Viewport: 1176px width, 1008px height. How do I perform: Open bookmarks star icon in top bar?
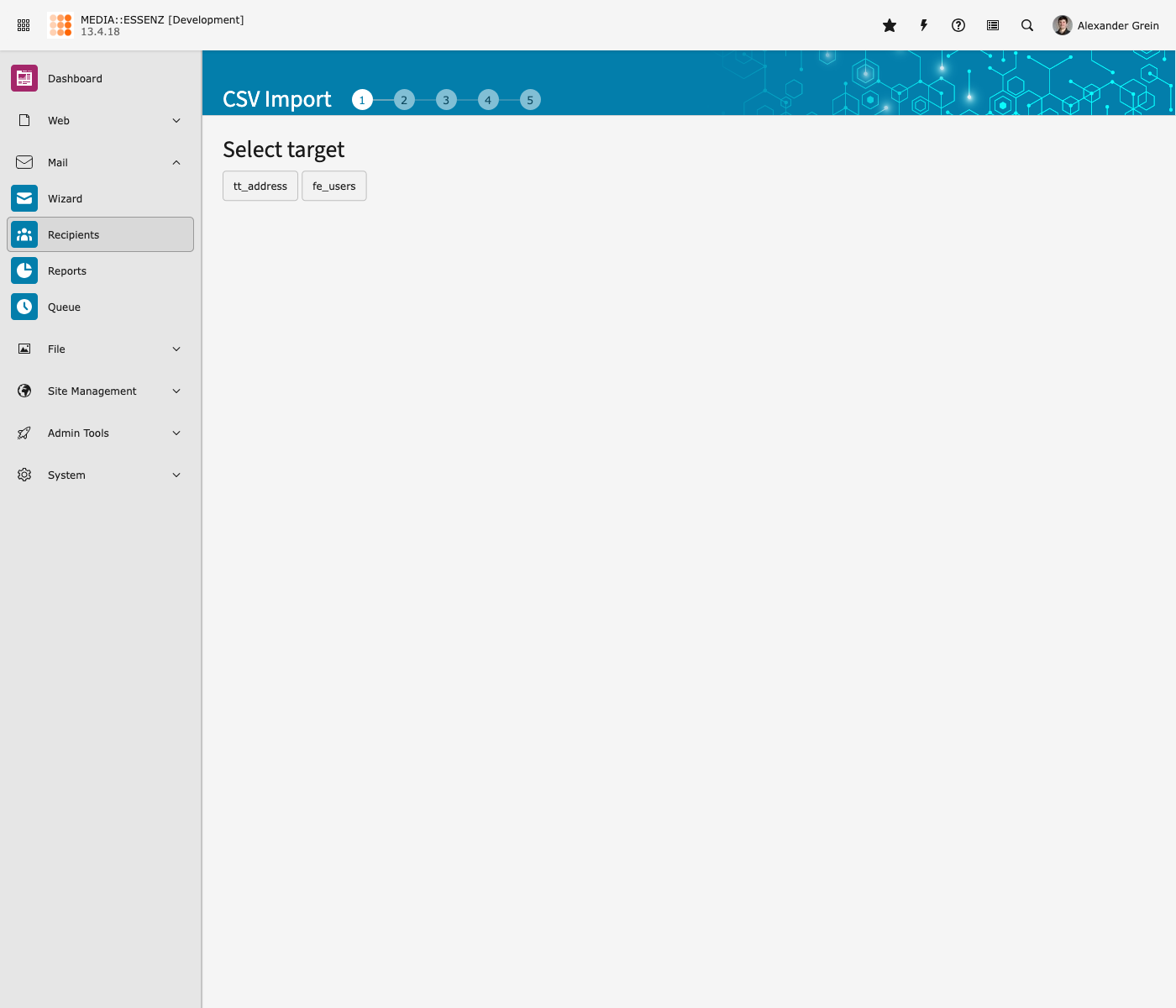(890, 25)
